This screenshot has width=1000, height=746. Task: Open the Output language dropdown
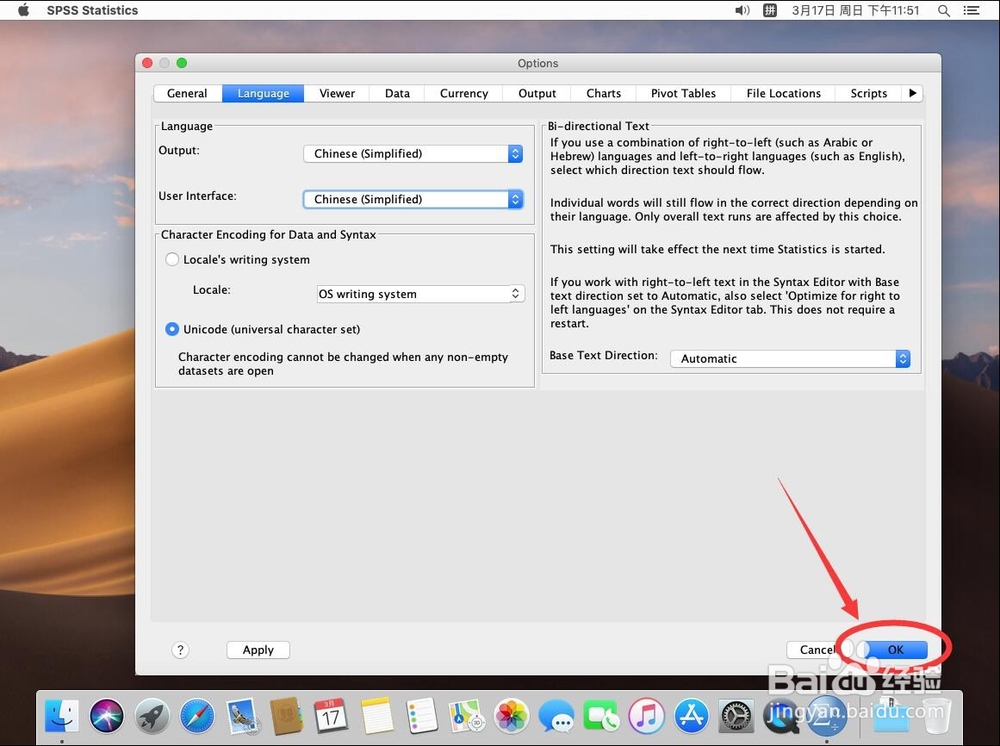tap(413, 154)
